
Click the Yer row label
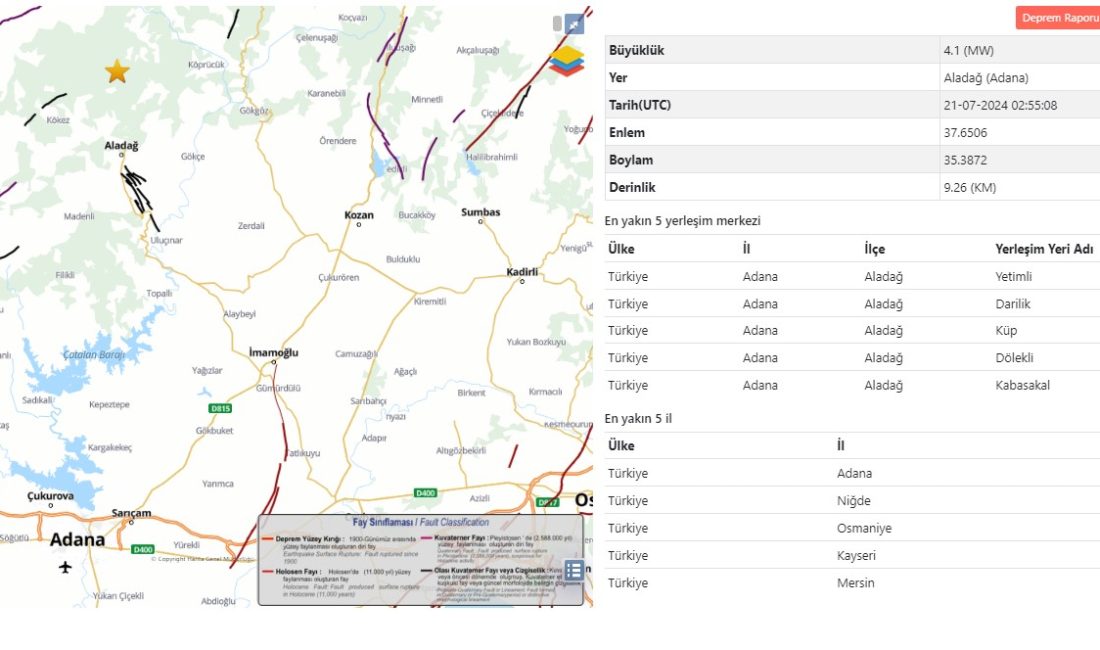(x=618, y=78)
